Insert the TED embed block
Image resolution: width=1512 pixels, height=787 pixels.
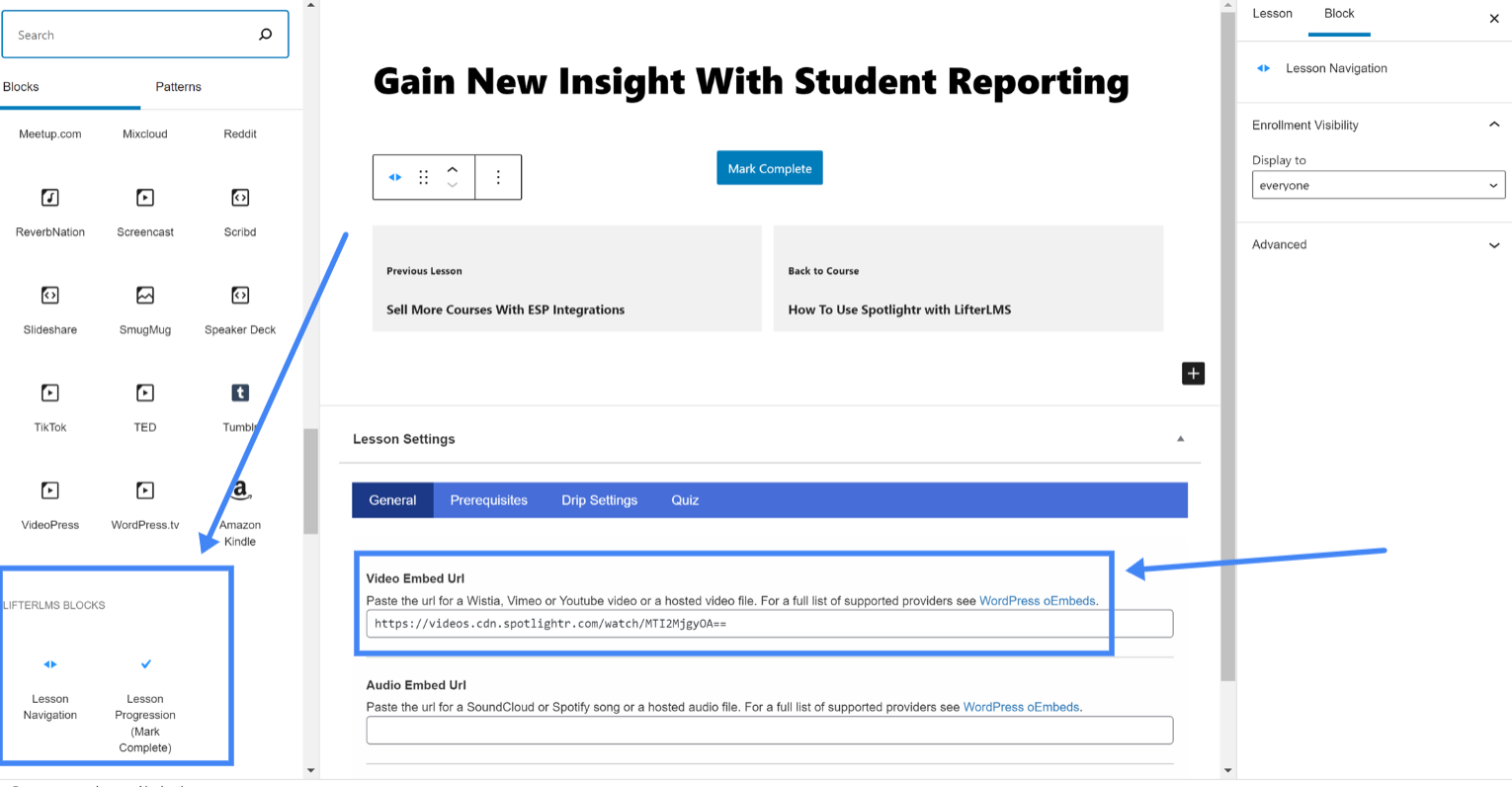tap(144, 408)
